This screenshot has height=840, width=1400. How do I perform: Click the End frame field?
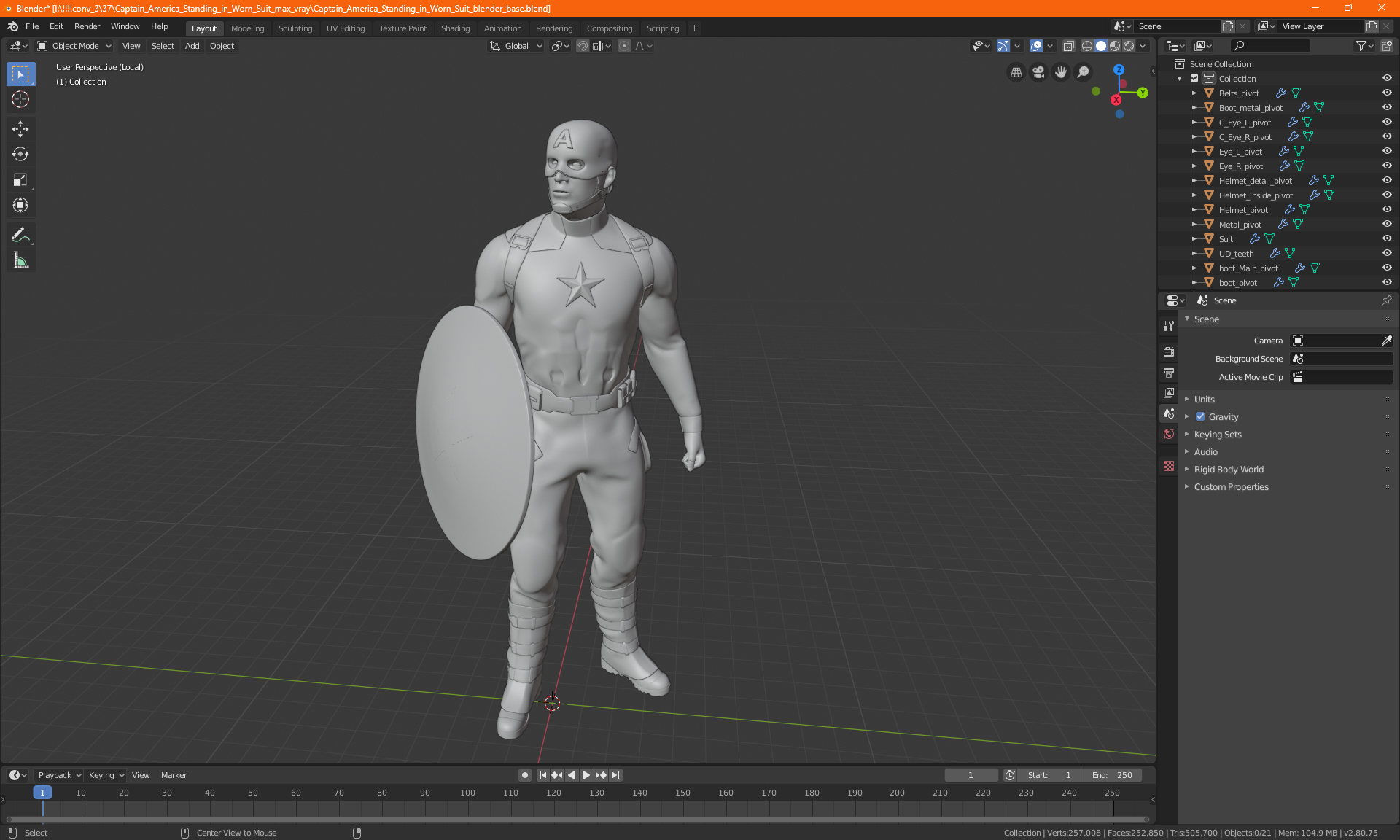1111,775
